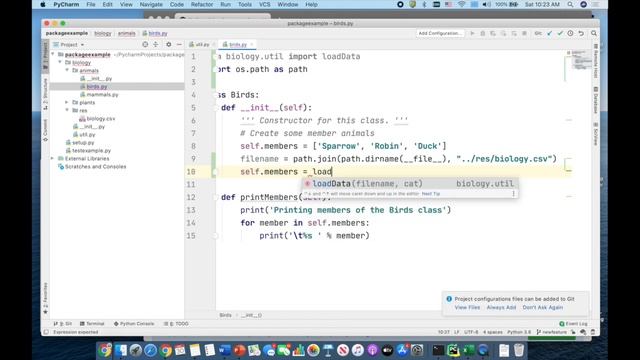
Task: Open biology.csv in project tree
Action: (x=100, y=119)
